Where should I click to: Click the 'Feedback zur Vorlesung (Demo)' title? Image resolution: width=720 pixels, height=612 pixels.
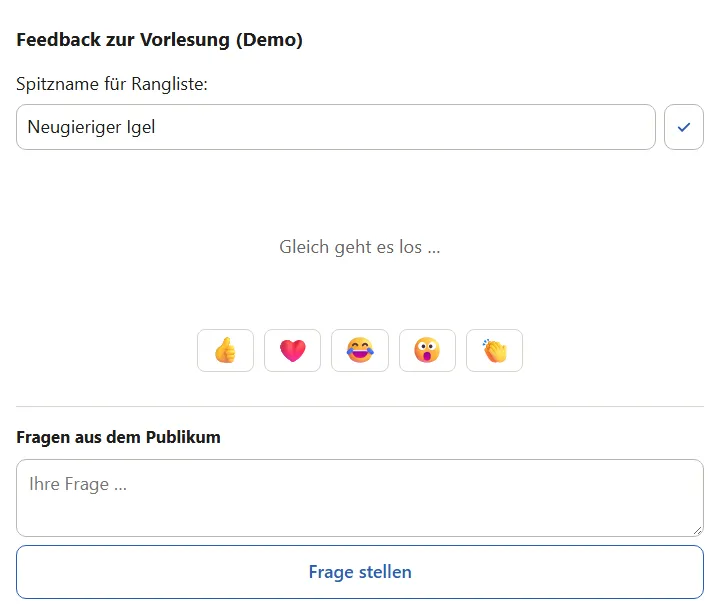pyautogui.click(x=159, y=40)
